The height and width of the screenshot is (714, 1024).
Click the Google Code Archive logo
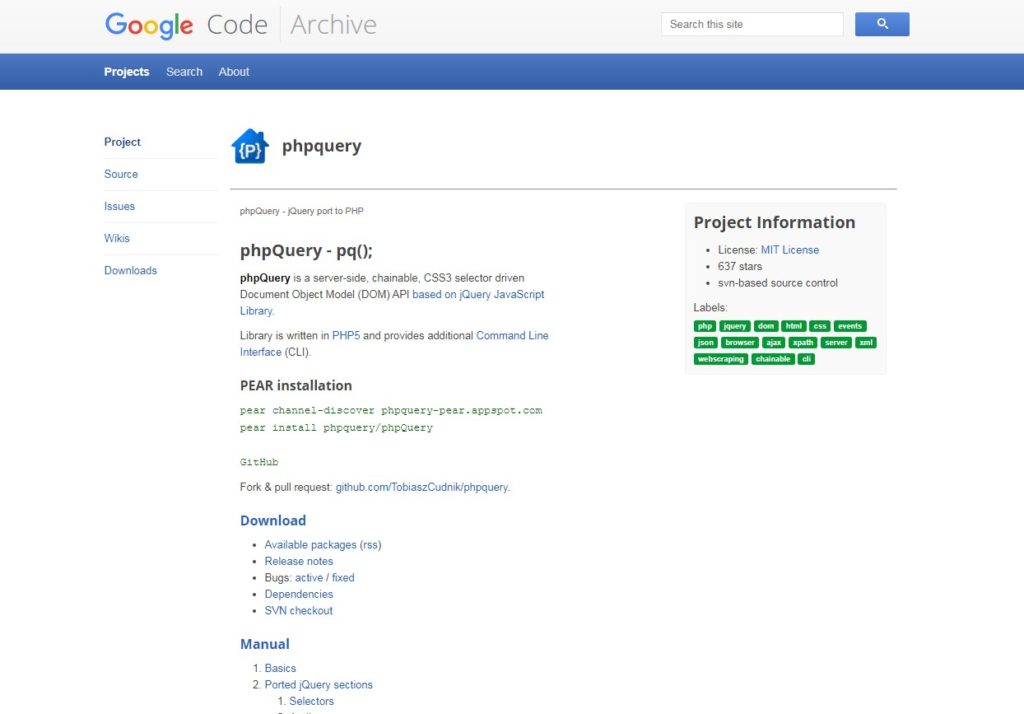click(241, 25)
